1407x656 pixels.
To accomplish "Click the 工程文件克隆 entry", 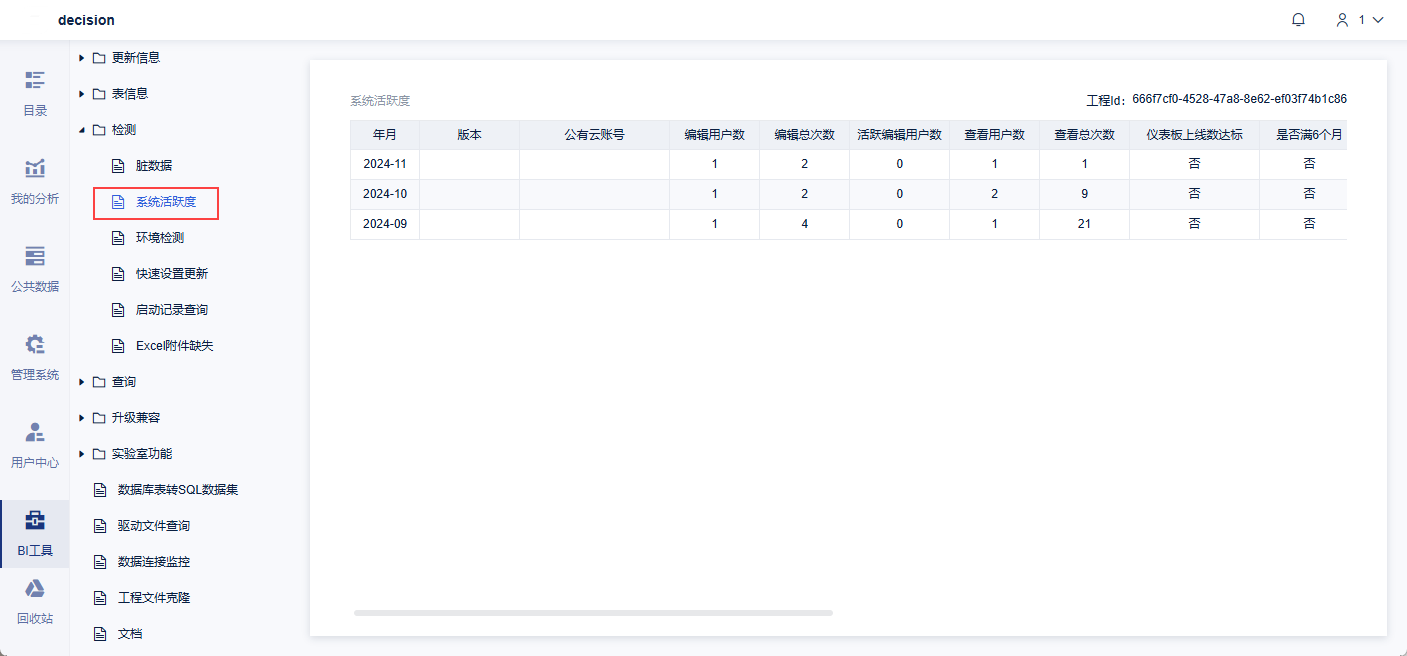I will point(153,598).
